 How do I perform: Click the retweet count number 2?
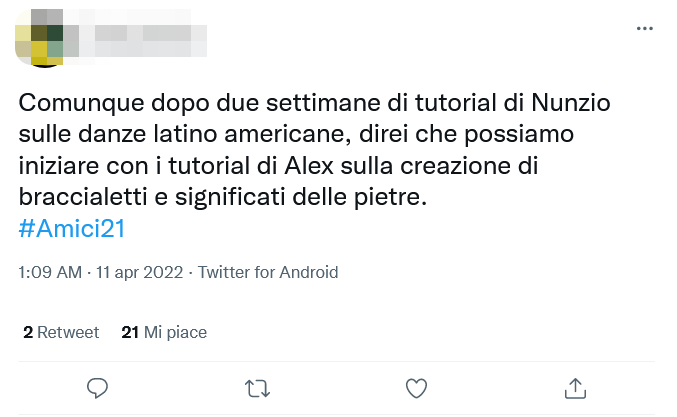tap(28, 332)
